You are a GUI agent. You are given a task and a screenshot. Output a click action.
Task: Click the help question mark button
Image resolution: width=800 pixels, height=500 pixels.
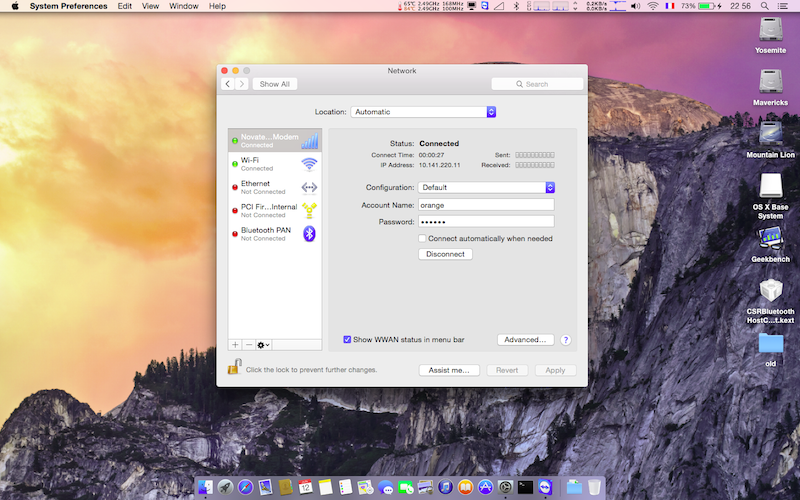[x=566, y=340]
